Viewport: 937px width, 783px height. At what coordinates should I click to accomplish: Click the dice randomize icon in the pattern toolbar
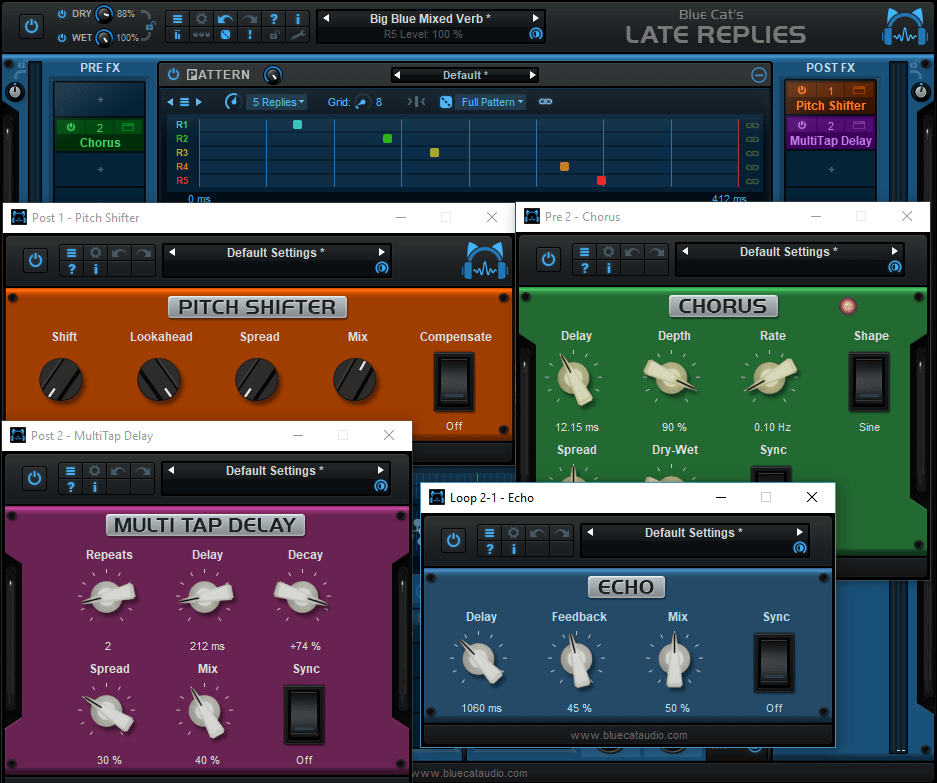[445, 102]
